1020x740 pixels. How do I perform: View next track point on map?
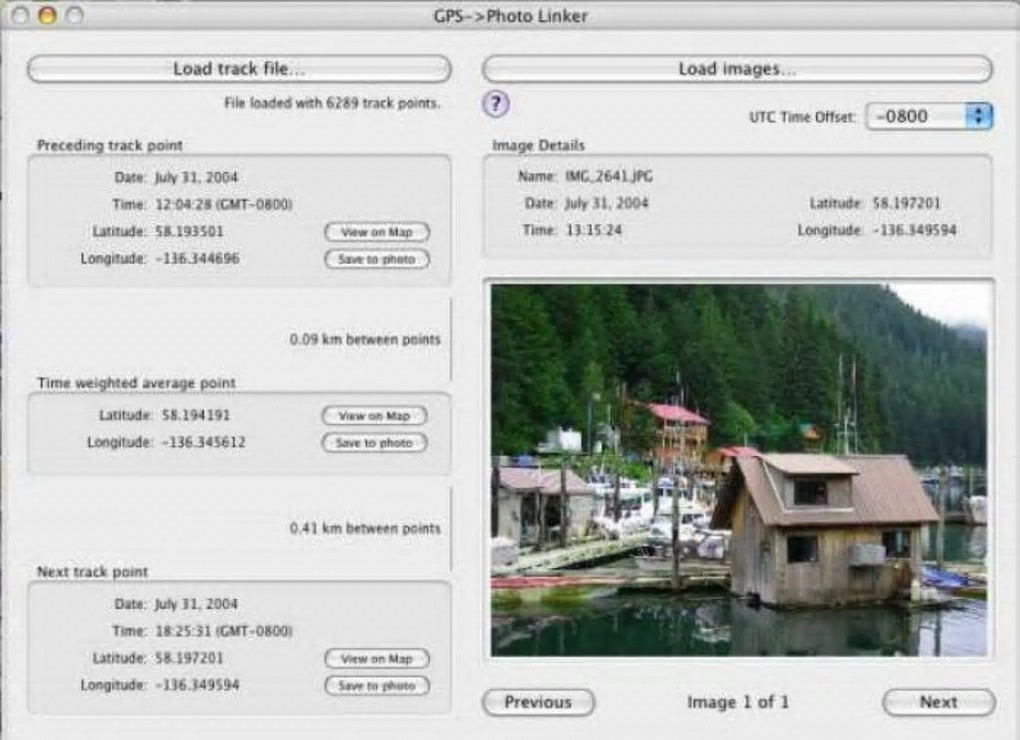(377, 659)
